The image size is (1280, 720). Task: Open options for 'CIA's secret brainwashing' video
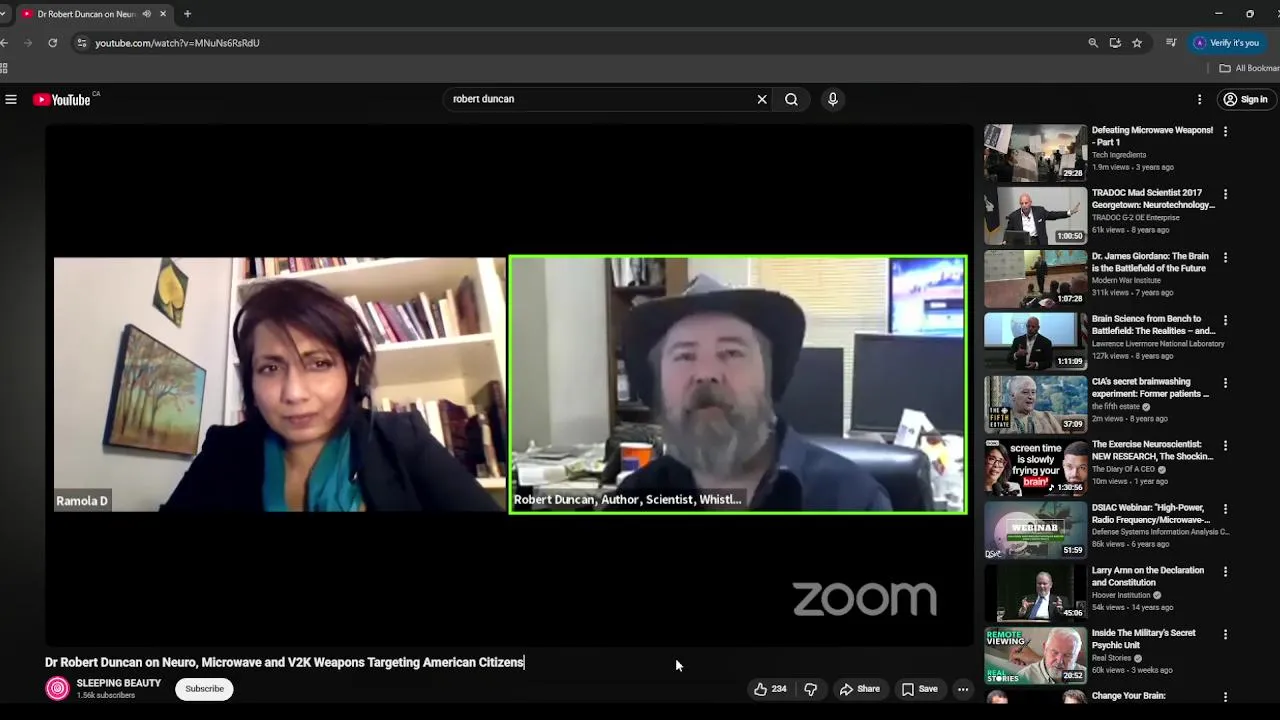click(1225, 383)
